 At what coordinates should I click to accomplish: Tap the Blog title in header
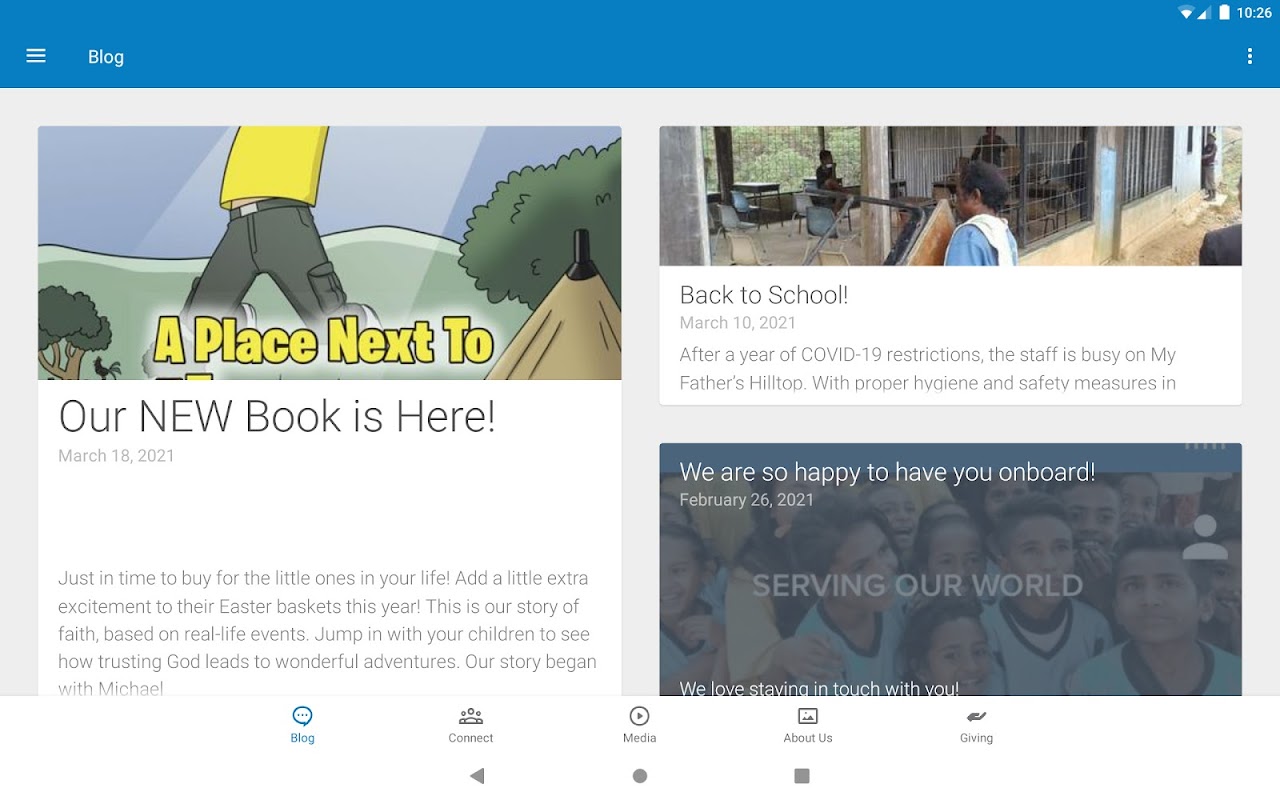106,57
